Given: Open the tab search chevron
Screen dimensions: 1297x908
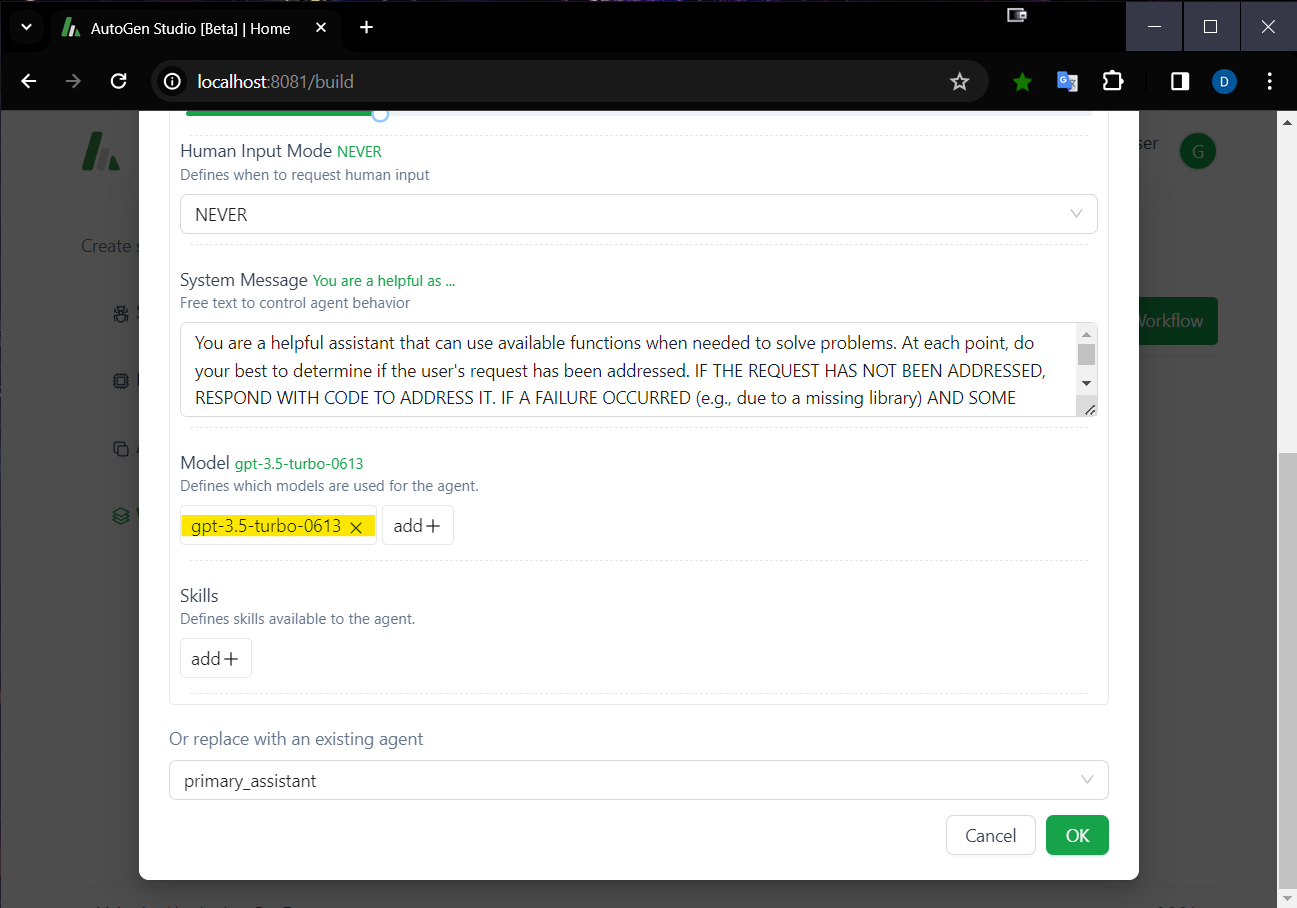Looking at the screenshot, I should [26, 27].
